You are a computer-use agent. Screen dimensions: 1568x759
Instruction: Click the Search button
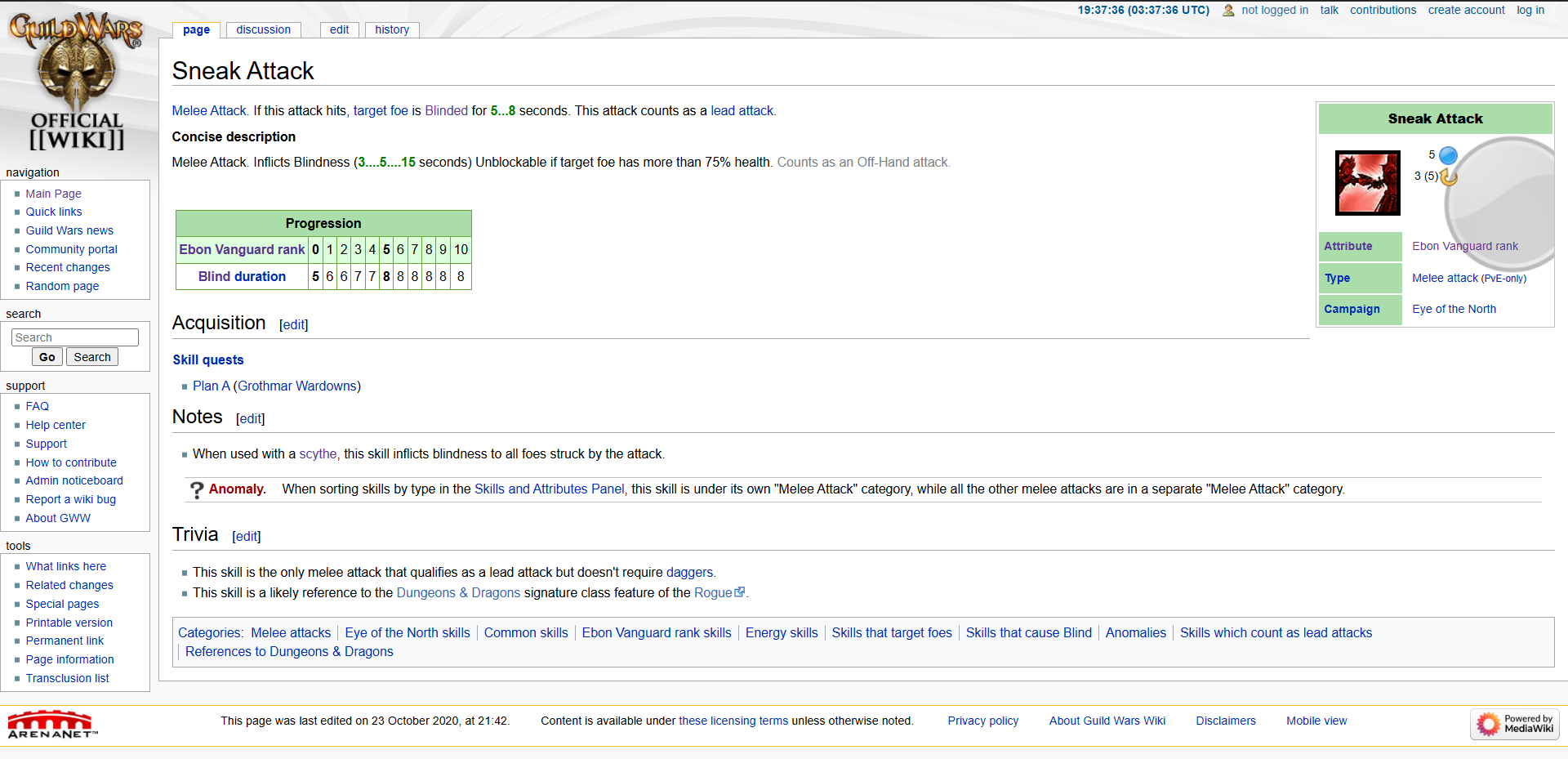coord(92,357)
